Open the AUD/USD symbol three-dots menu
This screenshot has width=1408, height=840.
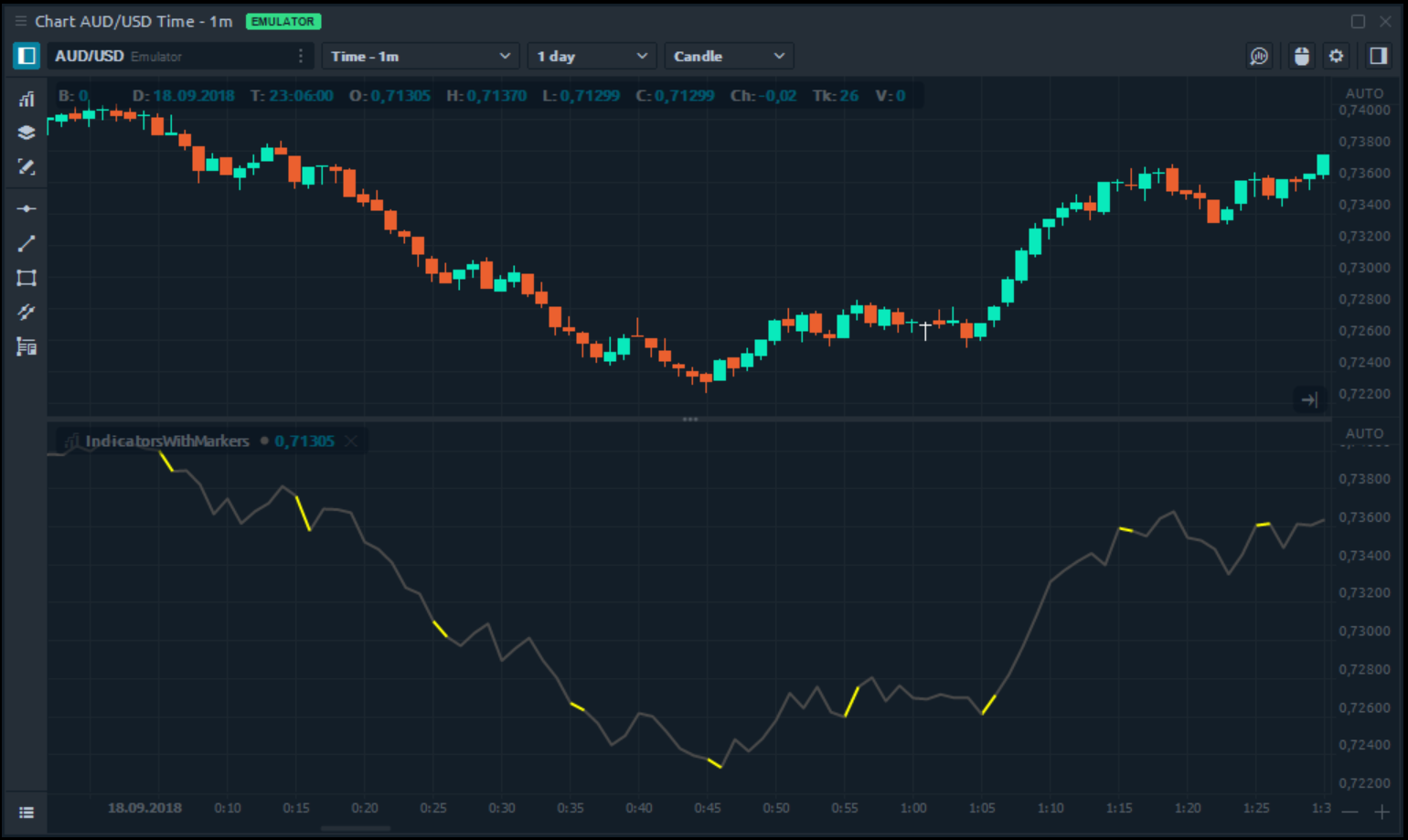301,57
